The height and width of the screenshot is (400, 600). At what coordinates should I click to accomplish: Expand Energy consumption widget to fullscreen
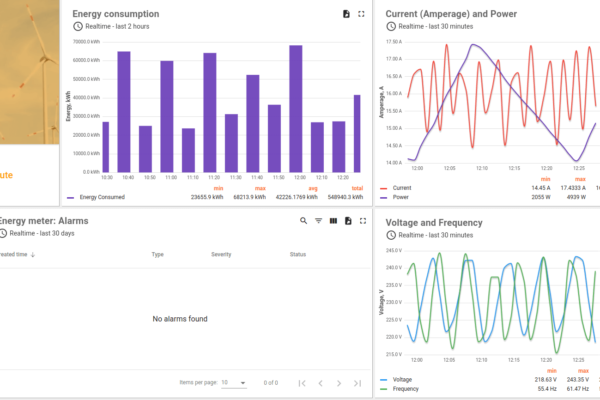tap(361, 14)
